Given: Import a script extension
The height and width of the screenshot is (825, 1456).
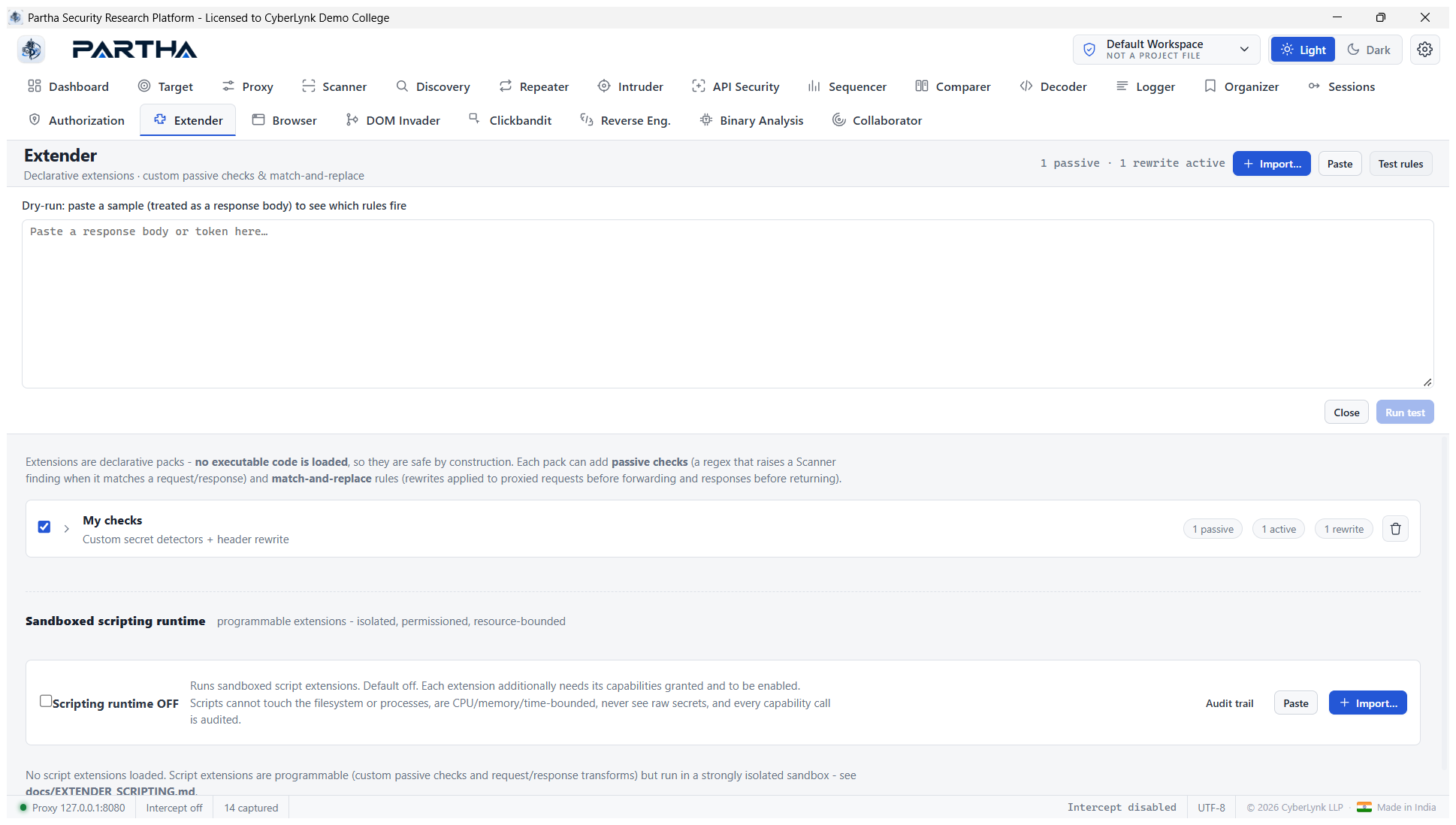Looking at the screenshot, I should [x=1367, y=703].
